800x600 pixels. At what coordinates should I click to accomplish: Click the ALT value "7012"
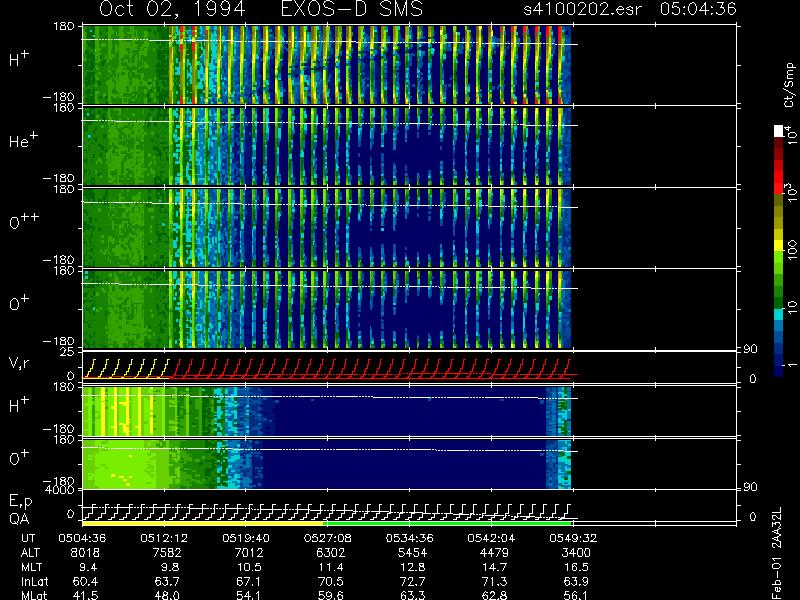[x=248, y=553]
